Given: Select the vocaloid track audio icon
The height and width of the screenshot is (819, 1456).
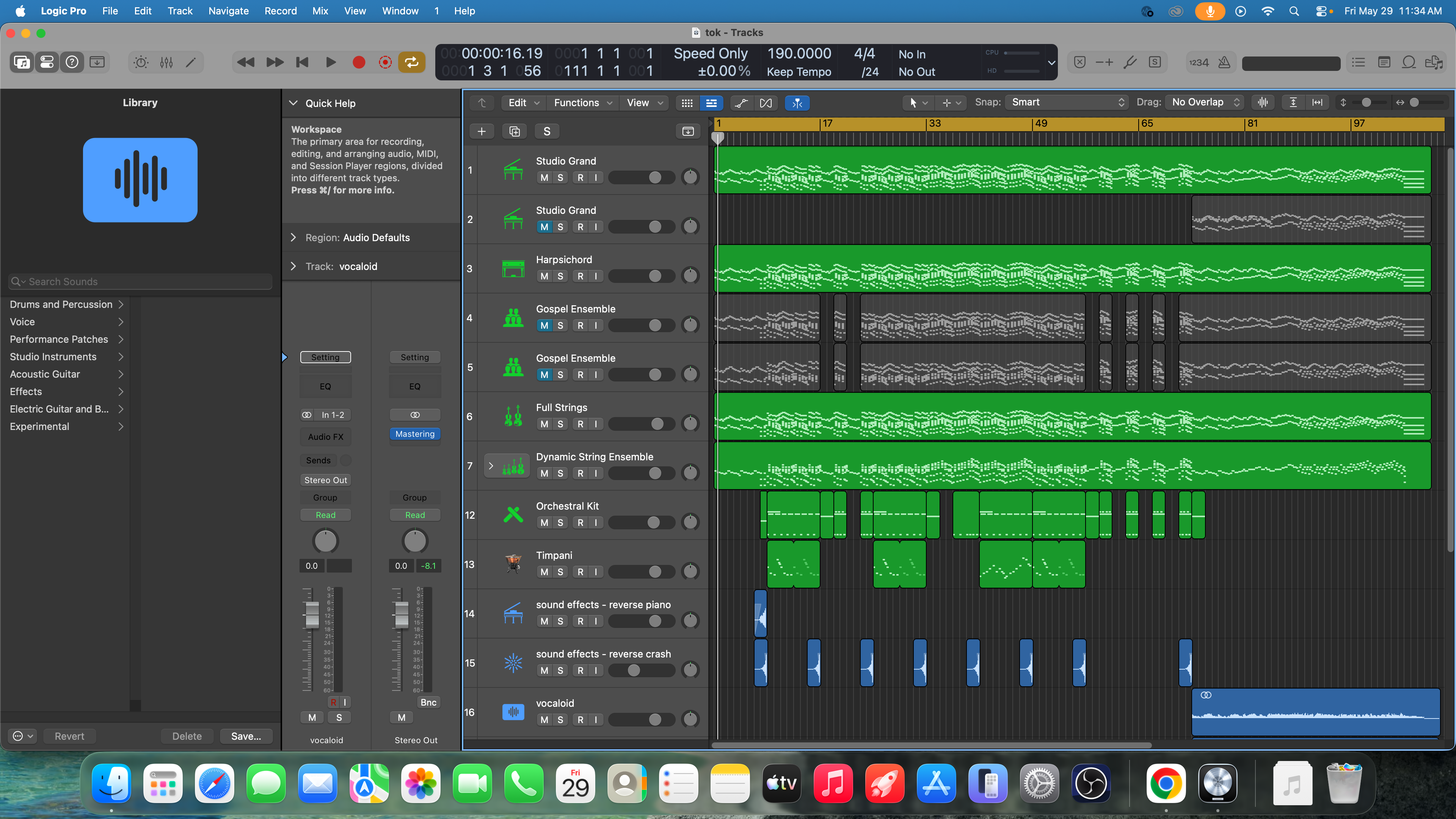Looking at the screenshot, I should 513,712.
